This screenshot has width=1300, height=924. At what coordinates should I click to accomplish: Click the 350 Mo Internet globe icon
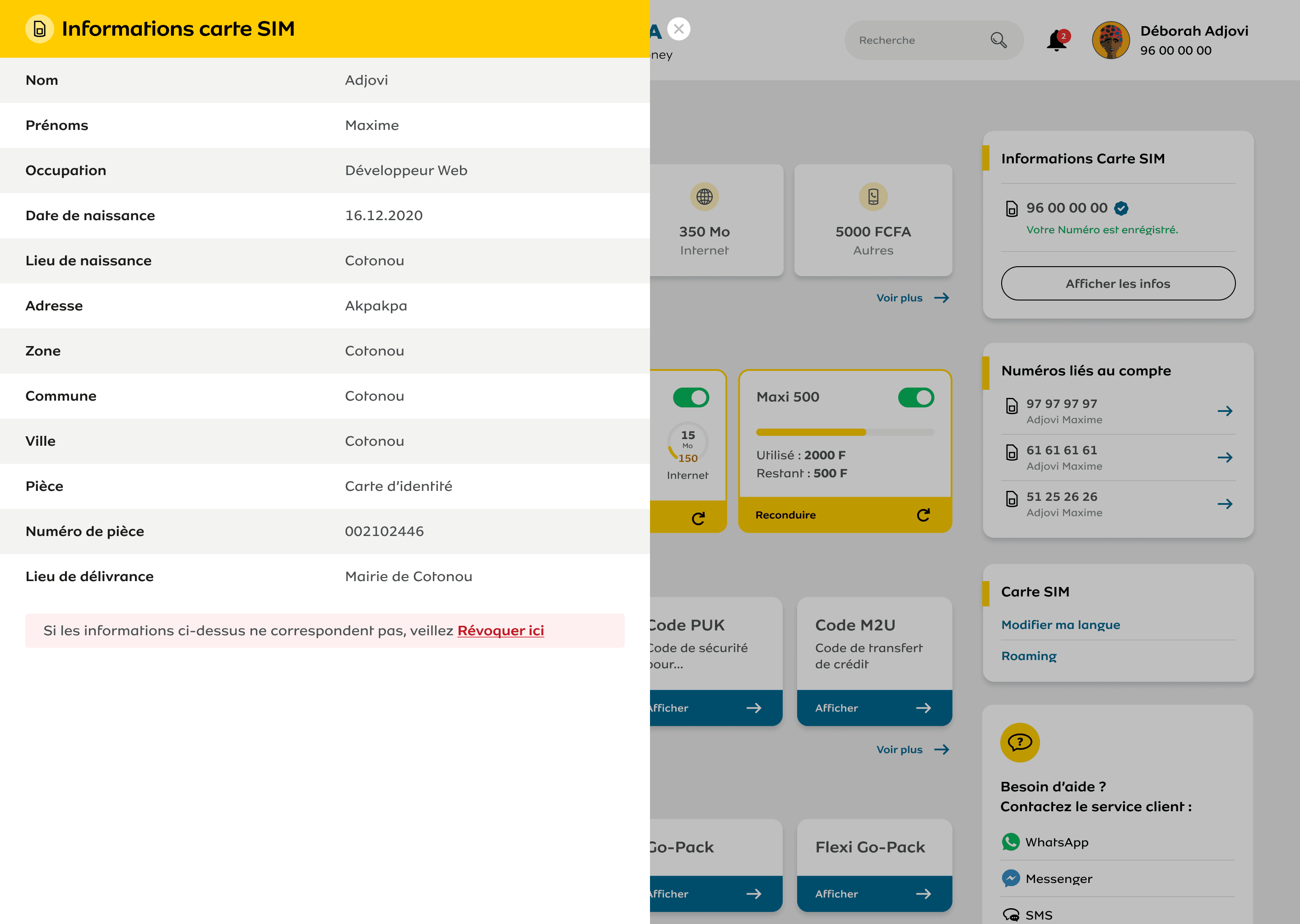click(x=704, y=197)
